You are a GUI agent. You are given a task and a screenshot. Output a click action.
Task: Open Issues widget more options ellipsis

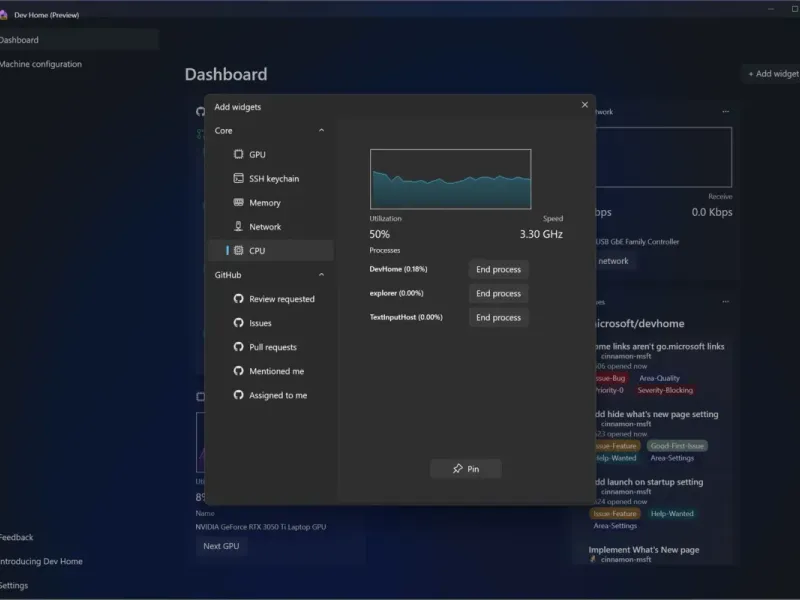(x=726, y=302)
